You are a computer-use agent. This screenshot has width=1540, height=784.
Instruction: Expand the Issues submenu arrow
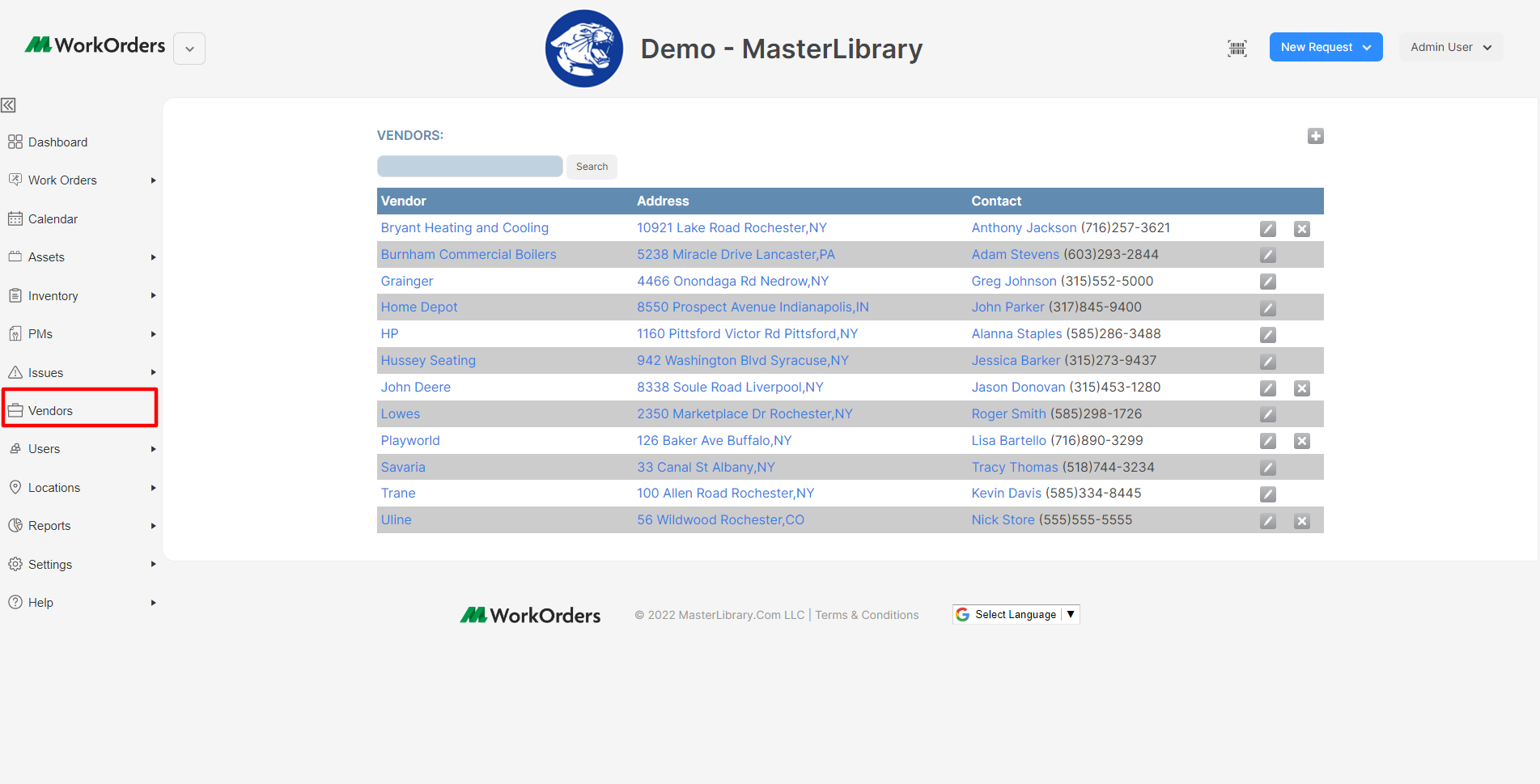coord(153,372)
